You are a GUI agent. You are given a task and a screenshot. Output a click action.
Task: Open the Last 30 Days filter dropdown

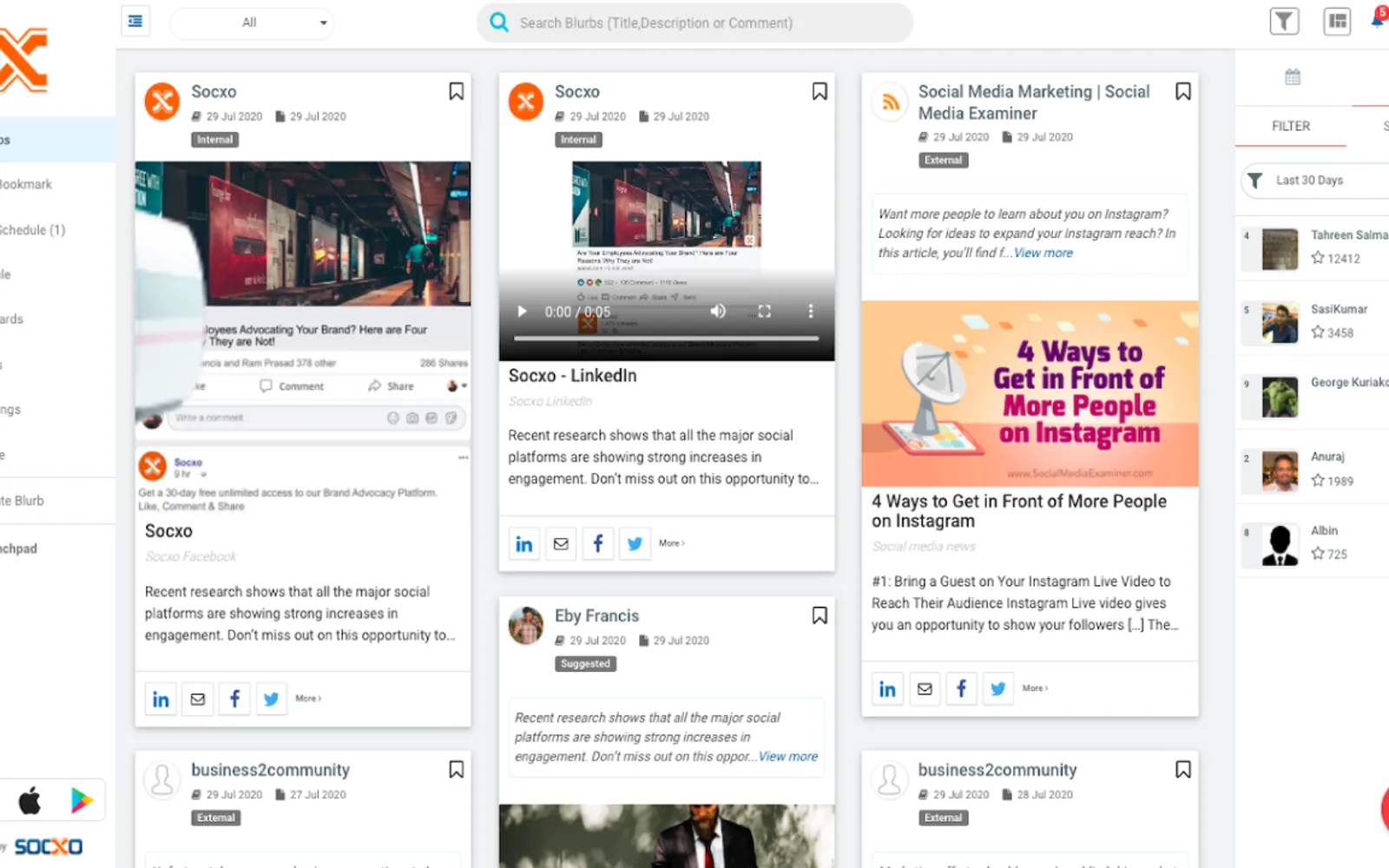1315,181
